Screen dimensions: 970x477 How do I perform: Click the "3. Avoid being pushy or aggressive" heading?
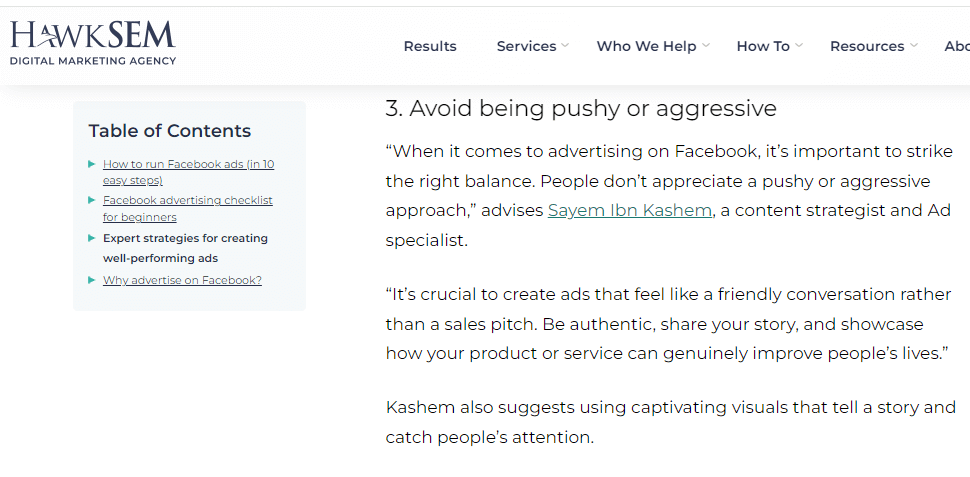tap(581, 109)
